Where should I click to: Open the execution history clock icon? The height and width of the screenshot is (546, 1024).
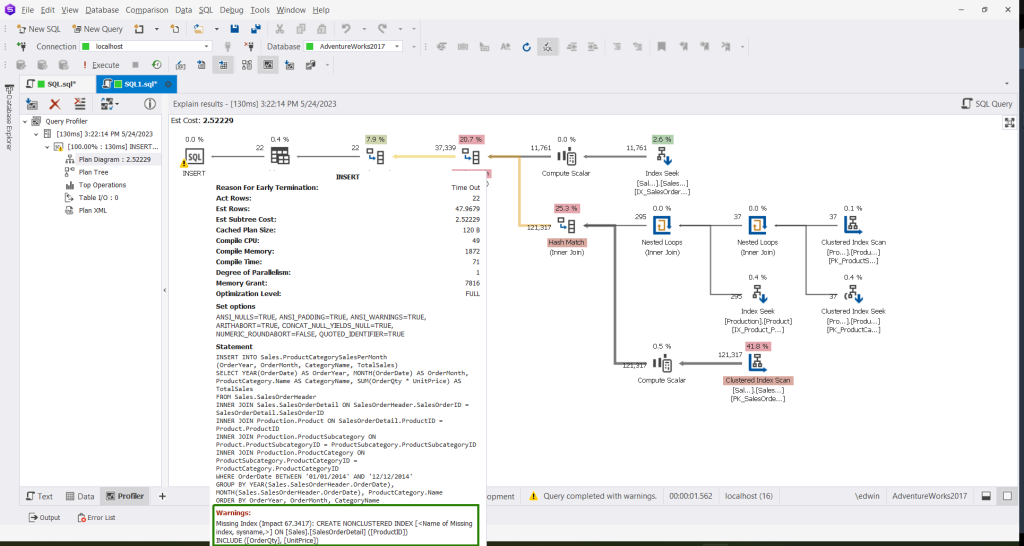[157, 65]
